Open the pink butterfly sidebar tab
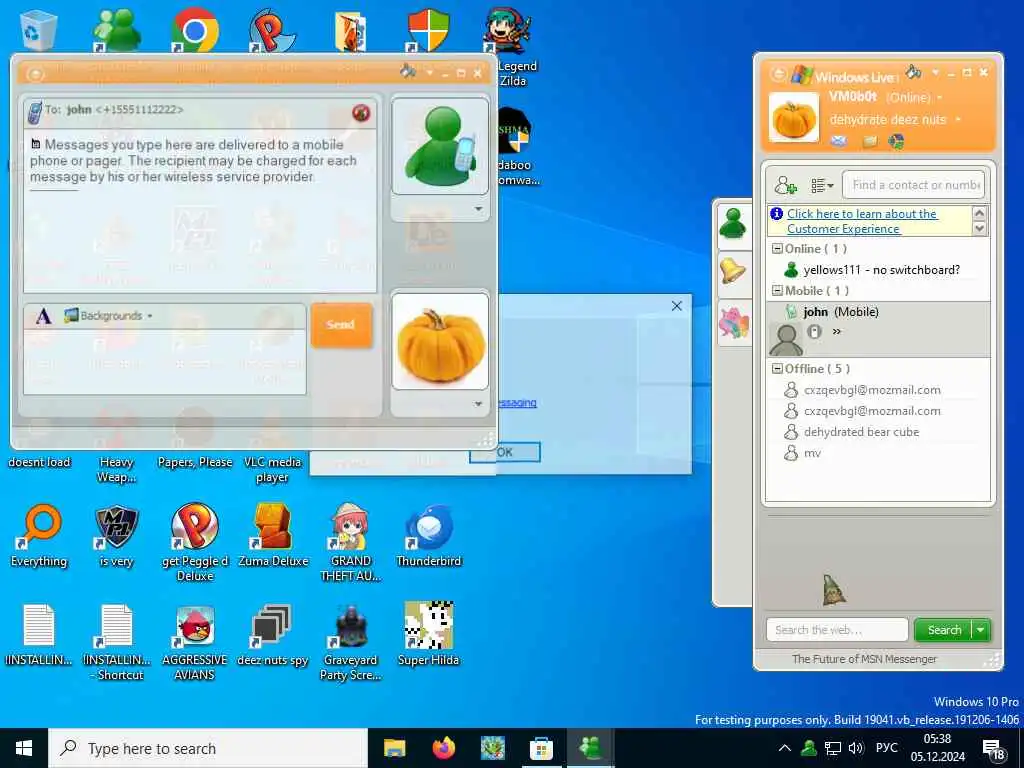1024x768 pixels. [x=733, y=322]
